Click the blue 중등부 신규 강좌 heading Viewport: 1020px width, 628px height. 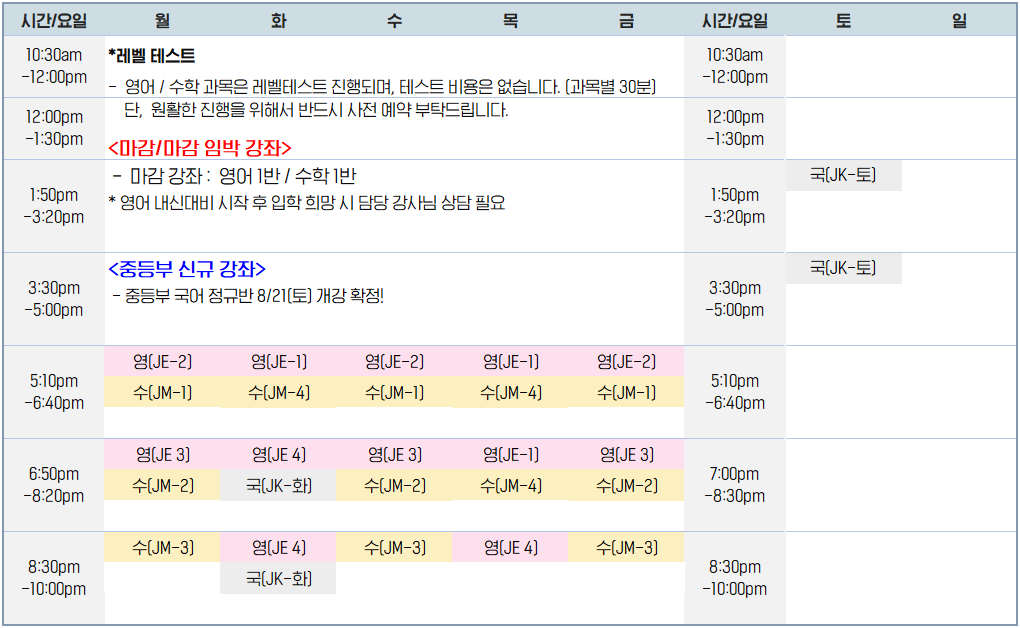click(186, 269)
